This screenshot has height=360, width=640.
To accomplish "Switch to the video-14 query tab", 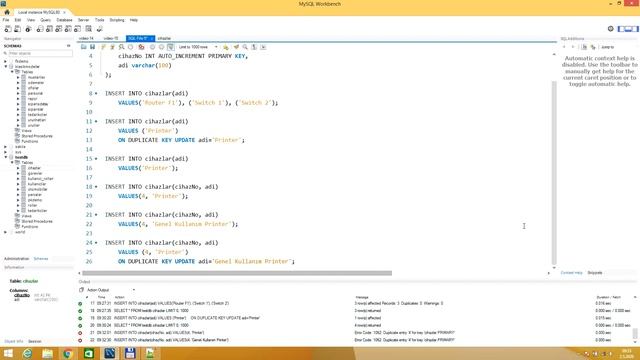I will tap(87, 38).
